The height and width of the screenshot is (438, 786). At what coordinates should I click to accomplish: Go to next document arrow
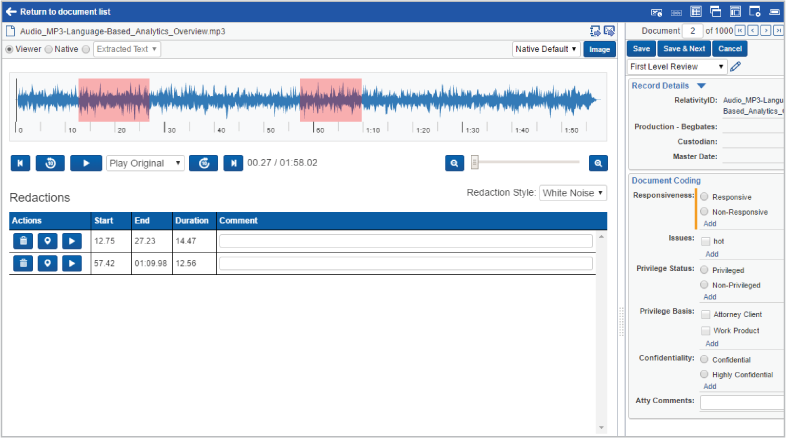766,31
